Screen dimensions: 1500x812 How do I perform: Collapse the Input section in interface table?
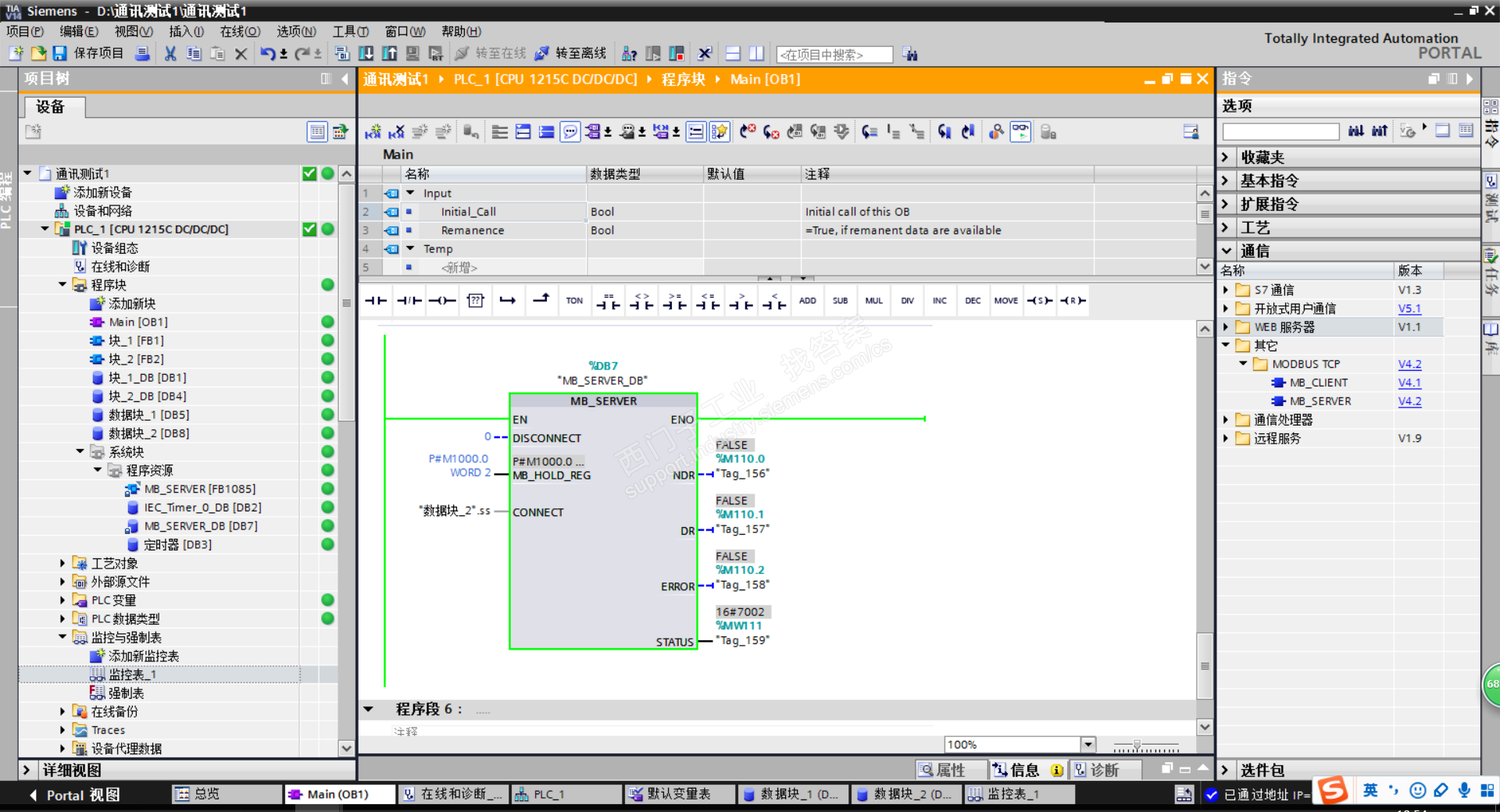click(x=410, y=193)
